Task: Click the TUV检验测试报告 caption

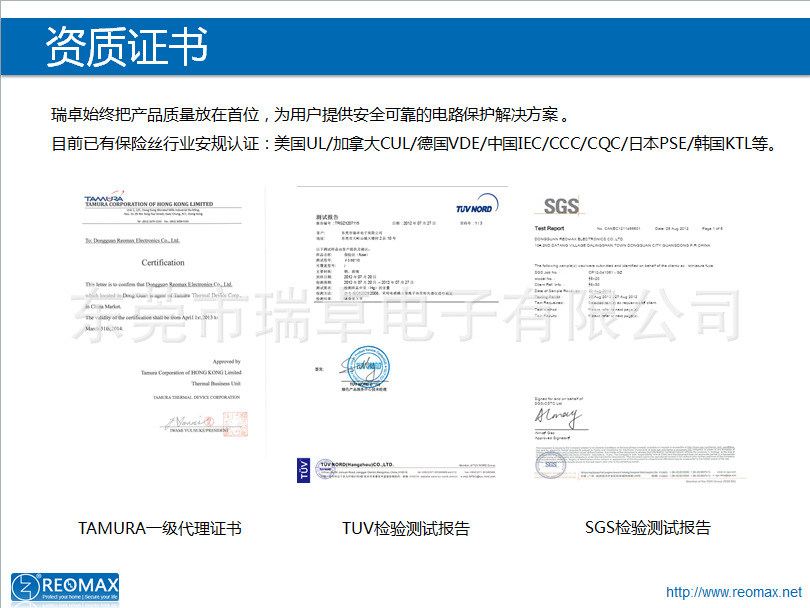Action: click(405, 528)
